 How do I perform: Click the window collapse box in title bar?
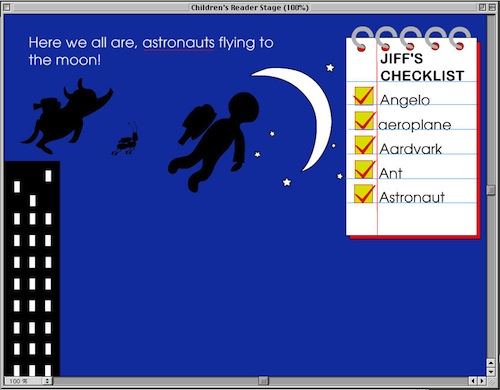492,7
